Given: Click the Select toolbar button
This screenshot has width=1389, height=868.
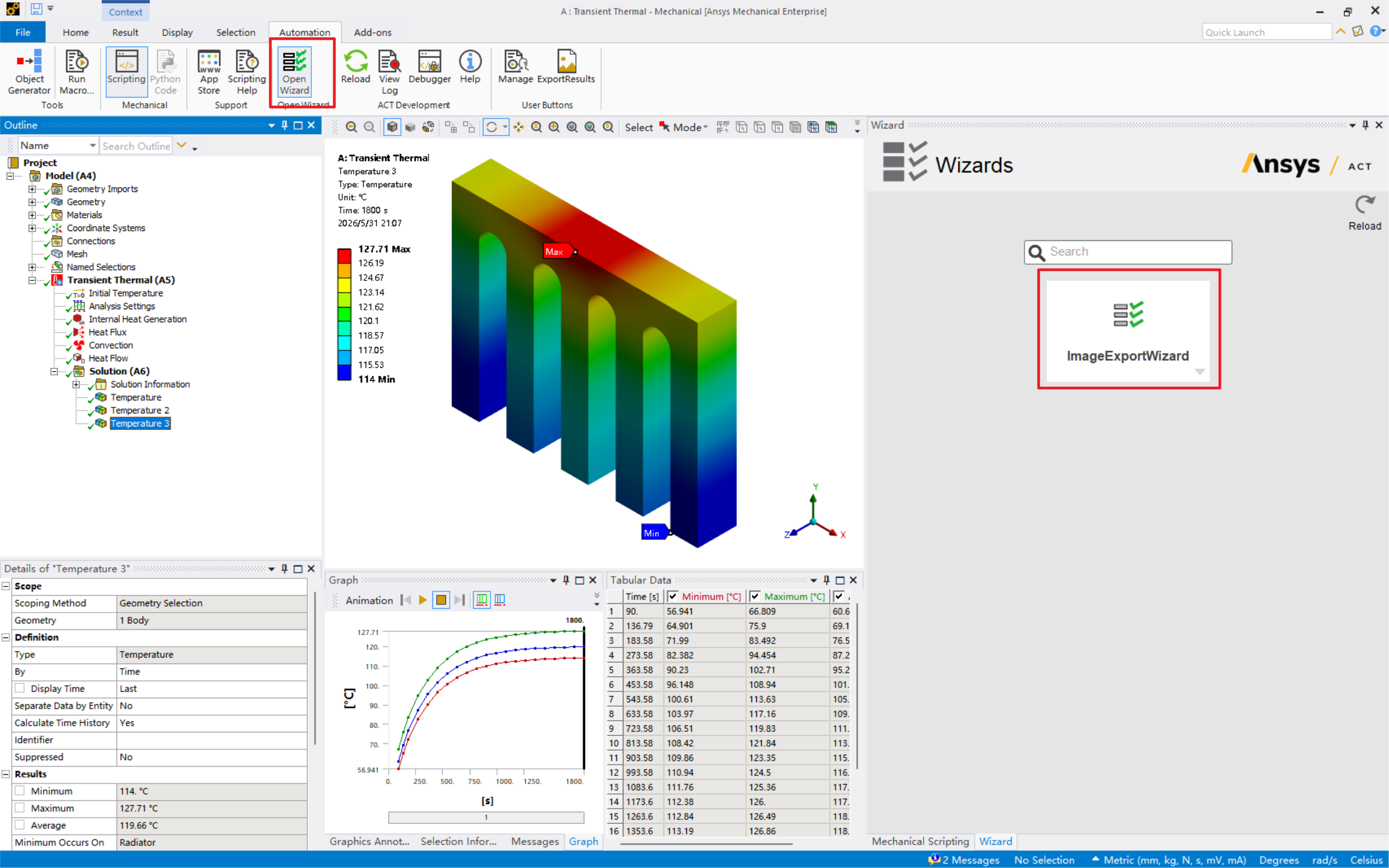Looking at the screenshot, I should (x=638, y=127).
